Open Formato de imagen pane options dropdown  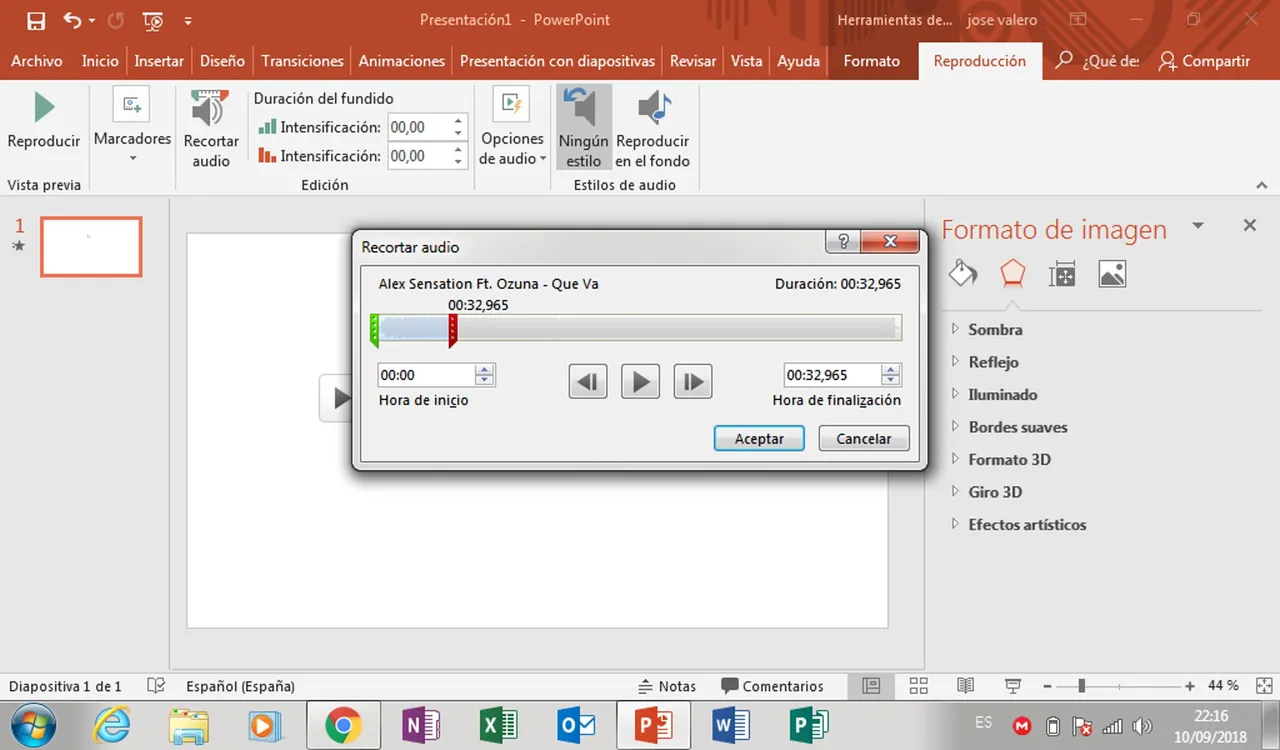click(1198, 226)
